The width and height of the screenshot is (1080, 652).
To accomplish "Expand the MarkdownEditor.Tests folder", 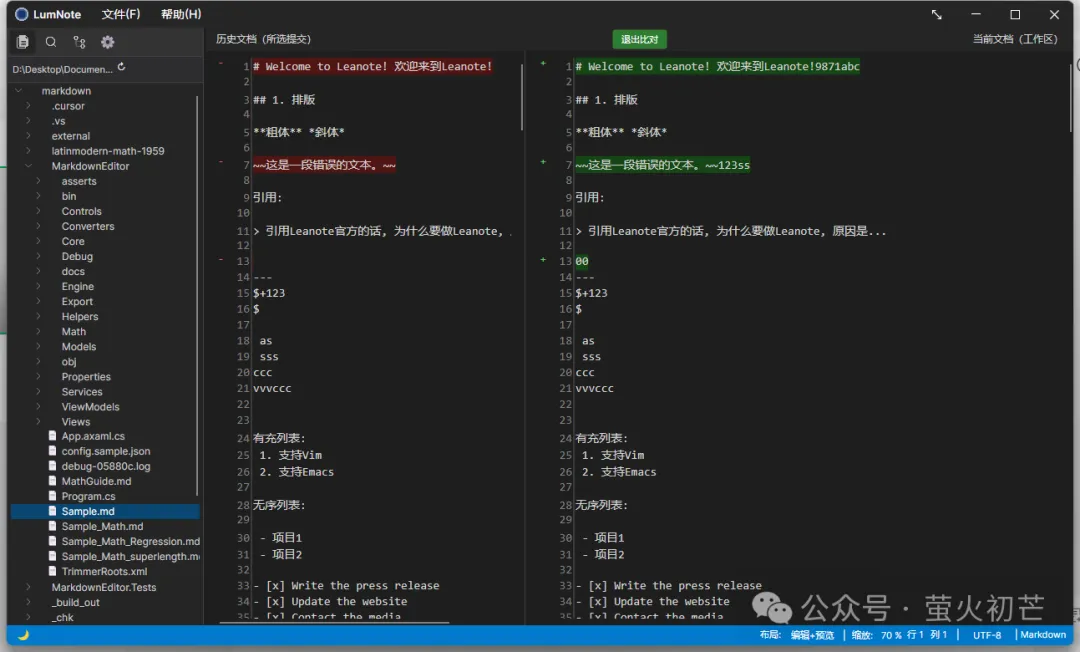I will [28, 587].
